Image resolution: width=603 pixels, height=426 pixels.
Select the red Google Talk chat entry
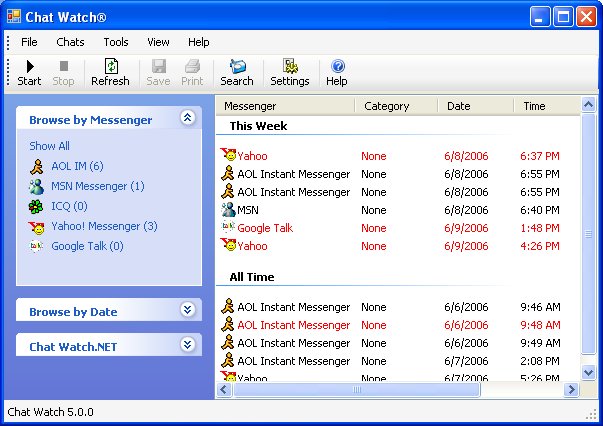pyautogui.click(x=265, y=228)
